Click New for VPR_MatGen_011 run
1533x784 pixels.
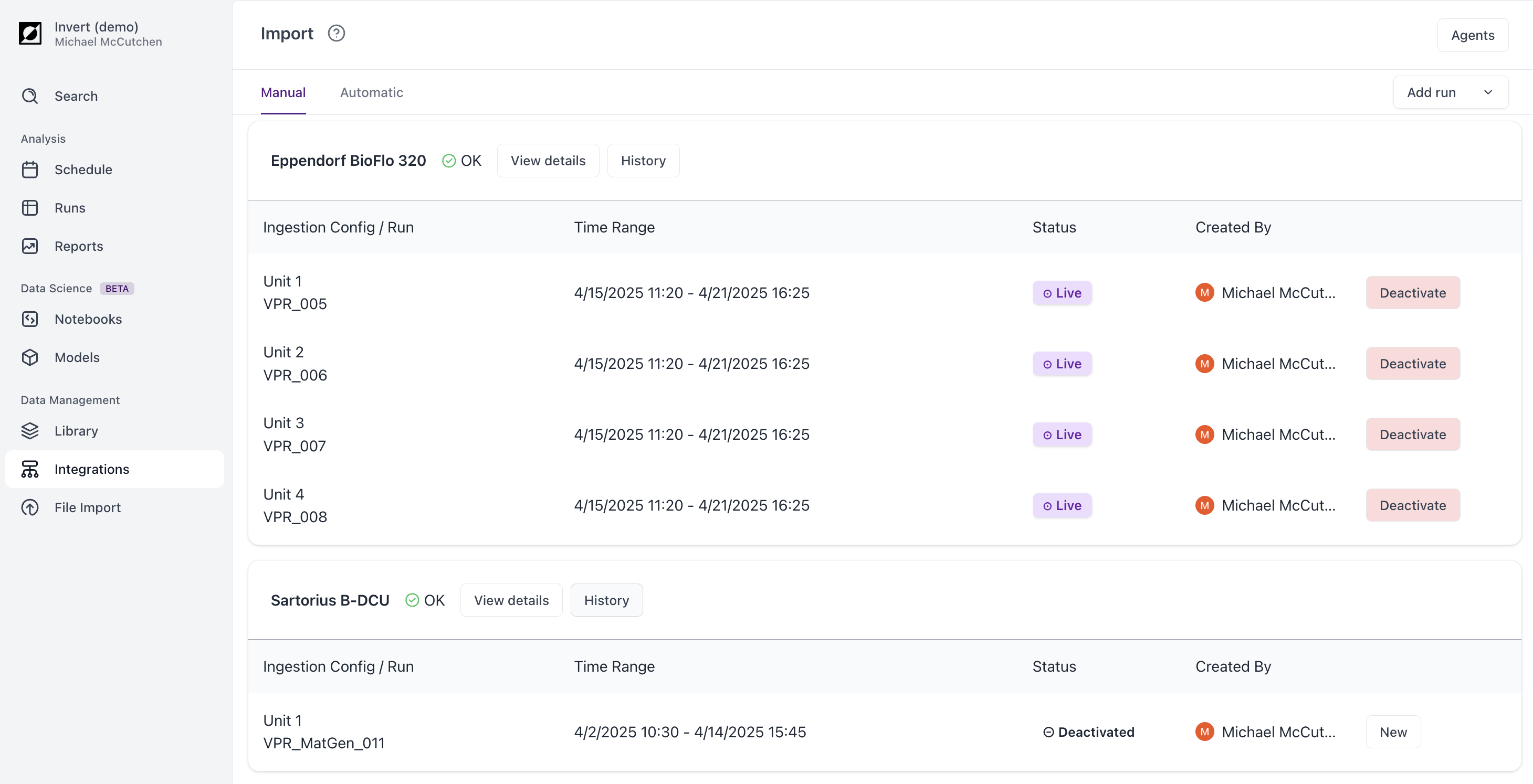pyautogui.click(x=1393, y=732)
